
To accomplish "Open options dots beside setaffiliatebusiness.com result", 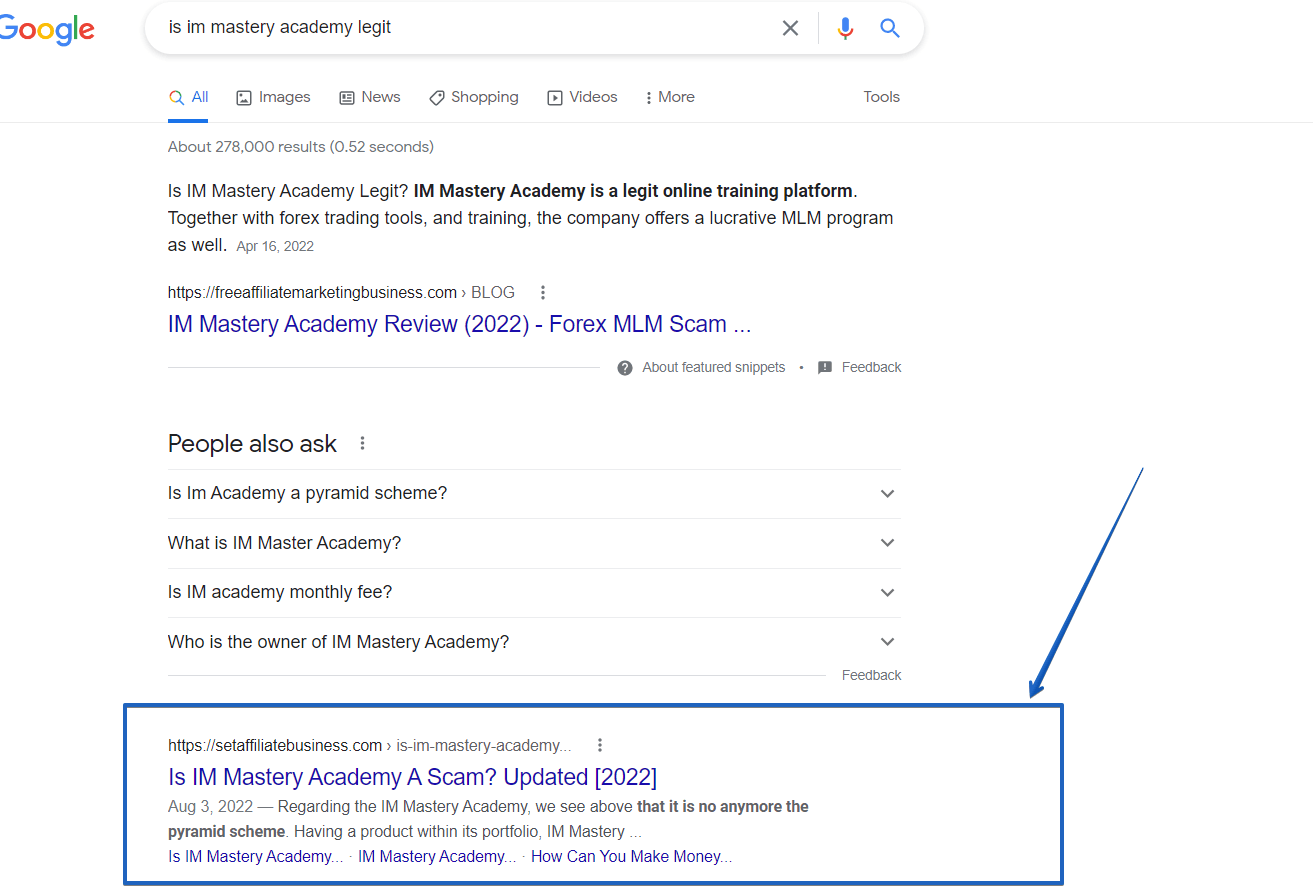I will point(600,745).
